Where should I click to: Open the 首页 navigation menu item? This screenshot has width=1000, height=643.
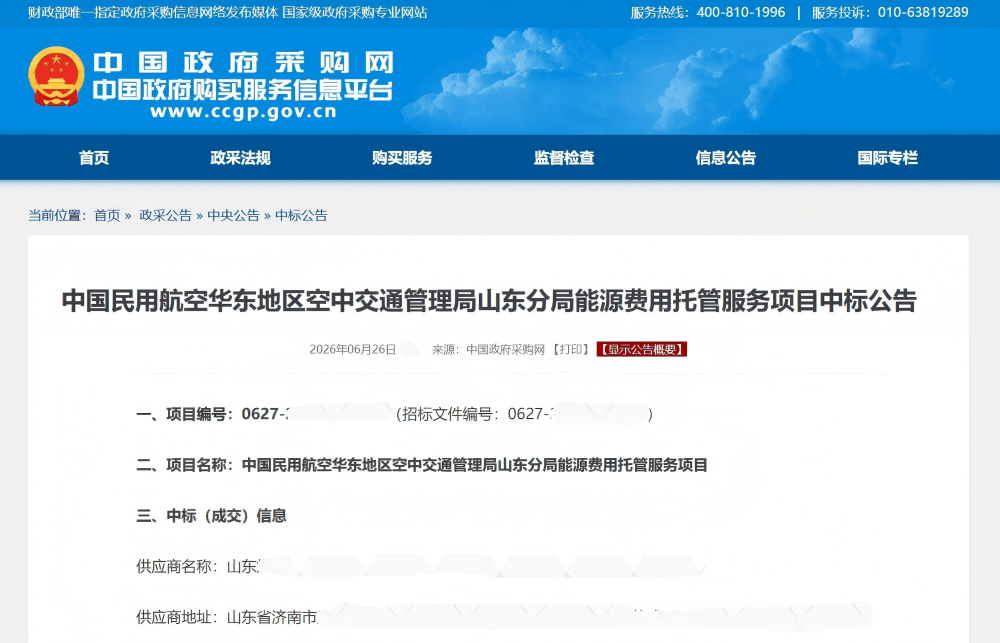(x=94, y=158)
